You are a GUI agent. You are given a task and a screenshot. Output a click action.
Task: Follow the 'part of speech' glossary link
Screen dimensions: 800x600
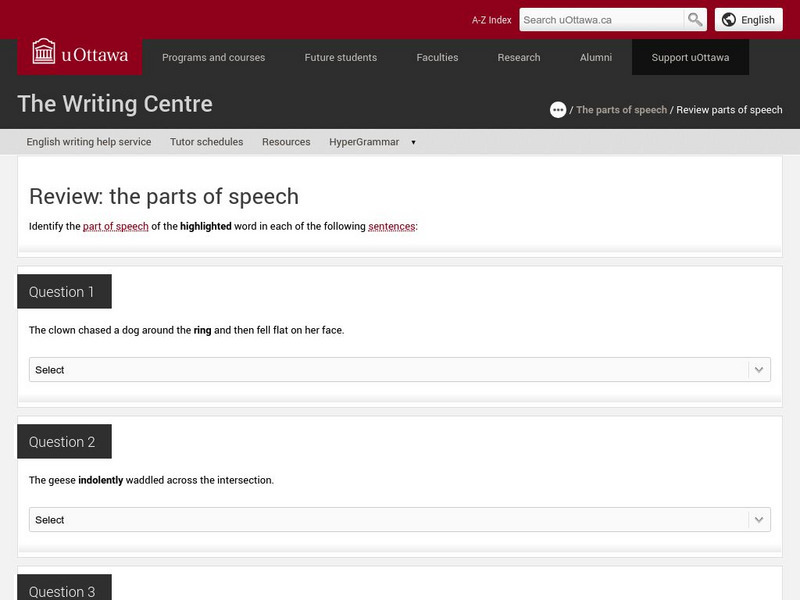click(x=116, y=226)
